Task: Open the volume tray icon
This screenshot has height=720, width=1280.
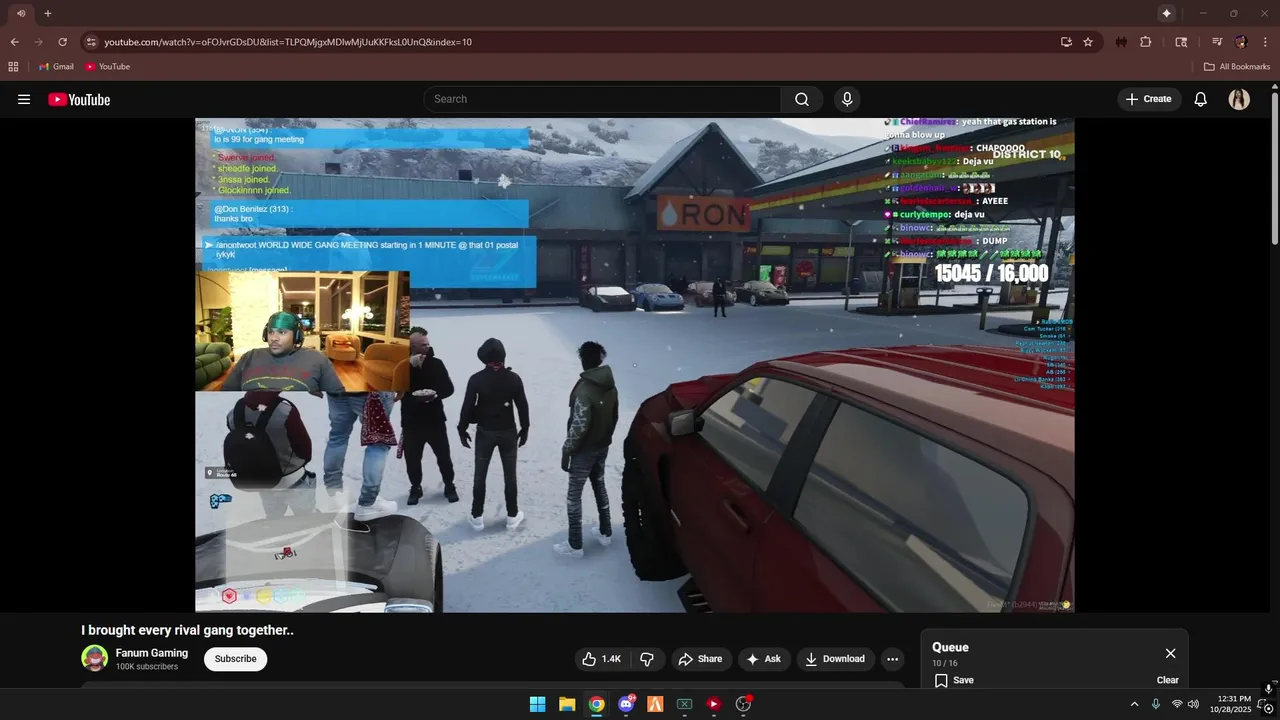Action: point(1193,704)
